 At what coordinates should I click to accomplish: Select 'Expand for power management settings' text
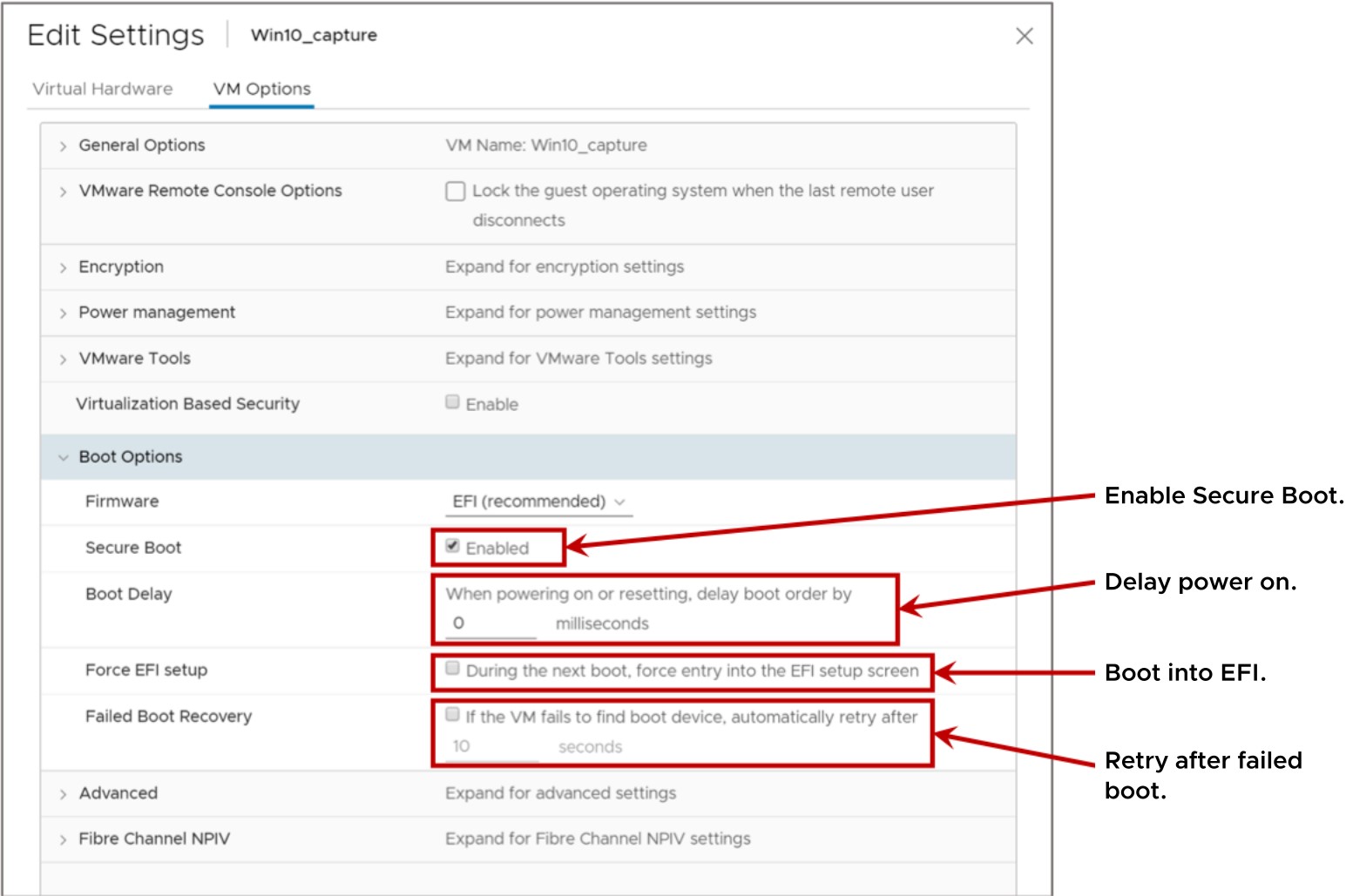600,312
